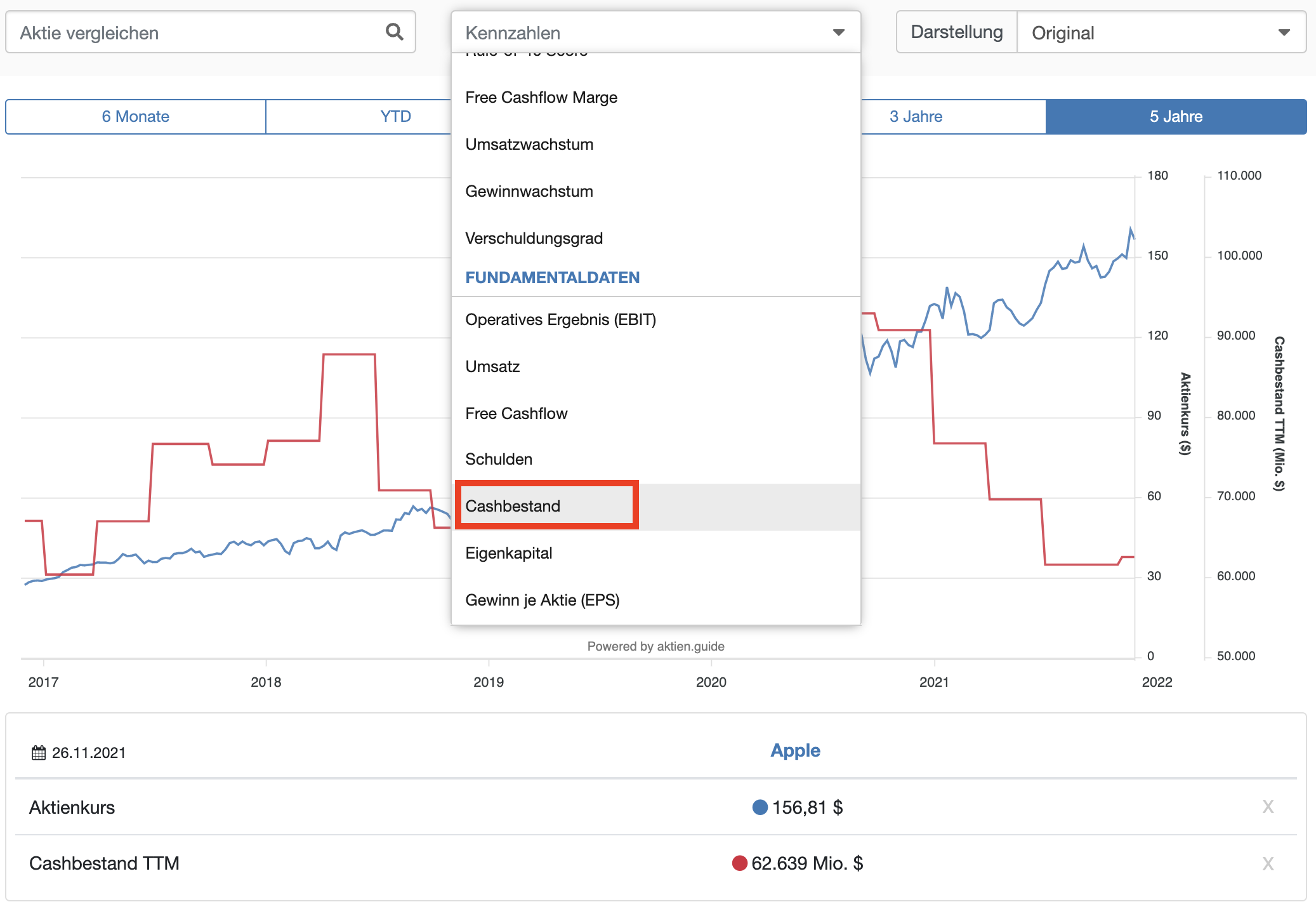This screenshot has width=1316, height=909.
Task: Choose Schulden from the Fundamentaldaten list
Action: [655, 459]
